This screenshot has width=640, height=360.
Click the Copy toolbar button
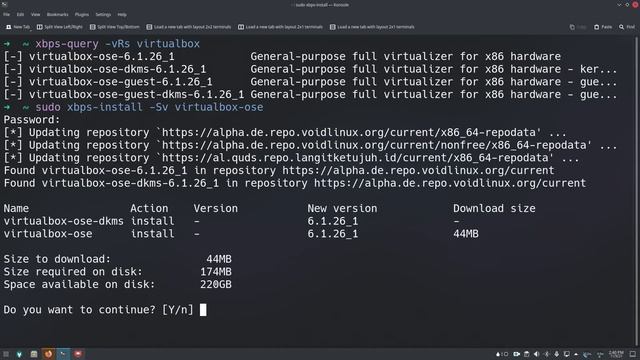578,27
